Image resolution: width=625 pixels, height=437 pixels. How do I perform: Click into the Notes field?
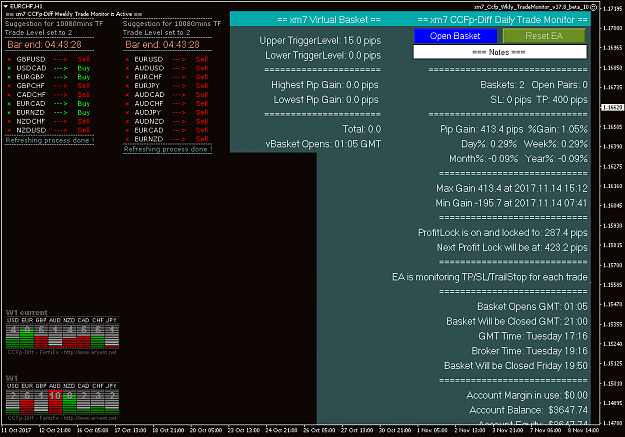[x=500, y=52]
